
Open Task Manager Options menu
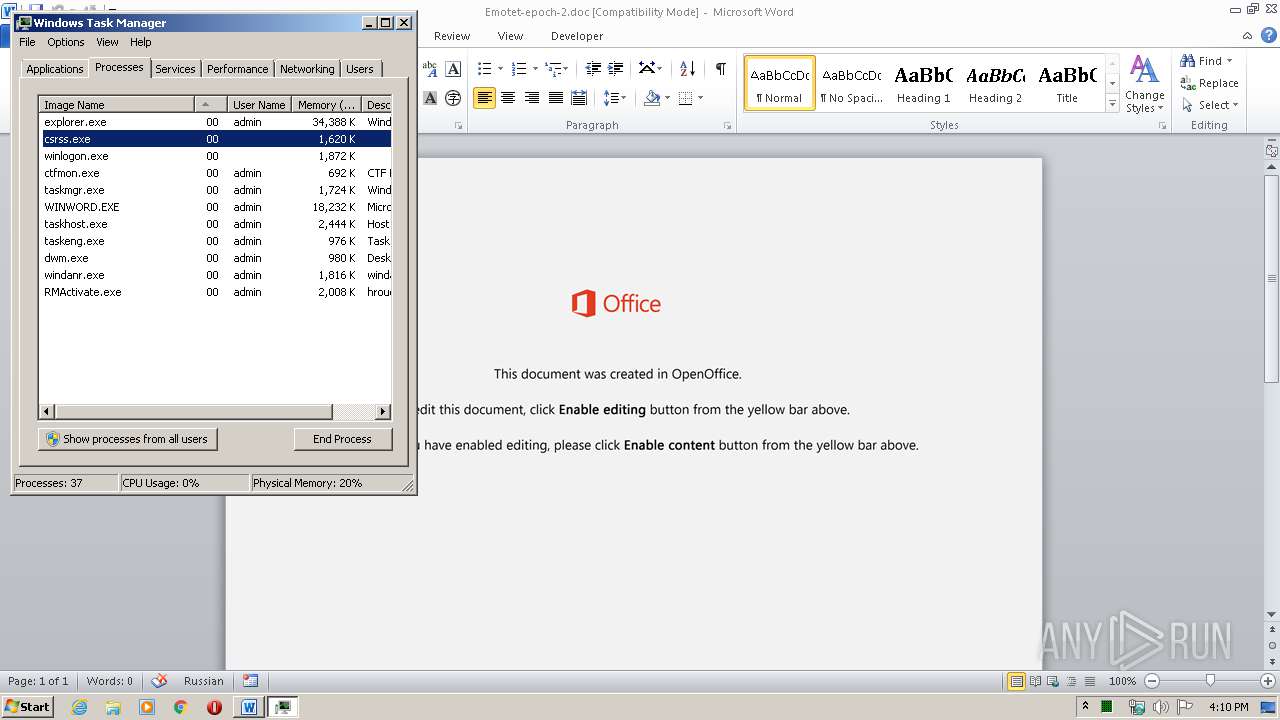coord(66,42)
